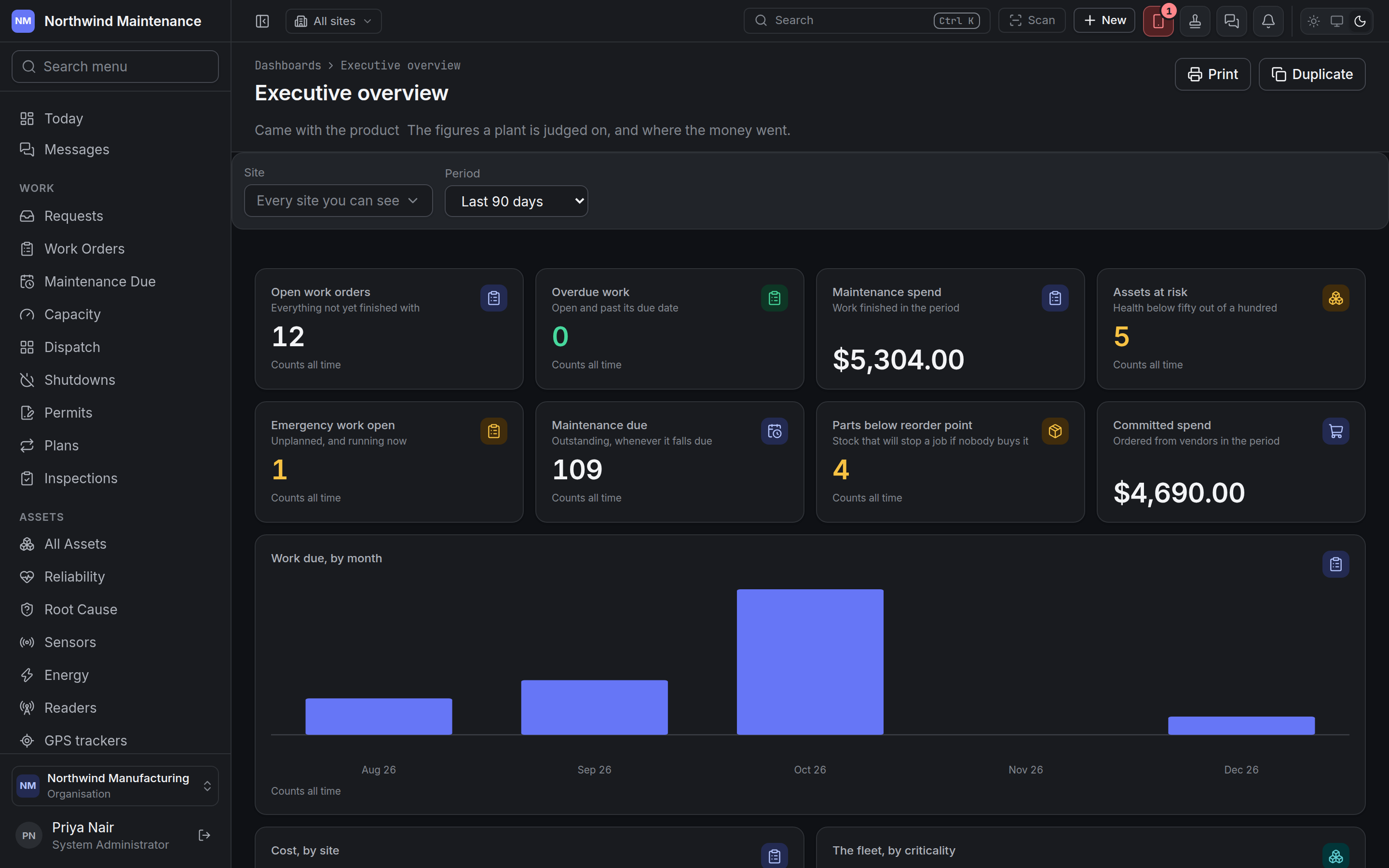Screen dimensions: 1389x868
Task: Focus the top Search field
Action: click(x=867, y=21)
